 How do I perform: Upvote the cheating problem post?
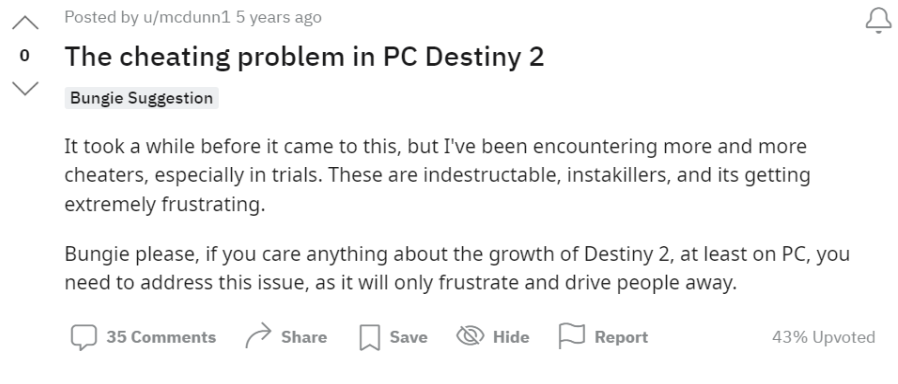(x=25, y=23)
